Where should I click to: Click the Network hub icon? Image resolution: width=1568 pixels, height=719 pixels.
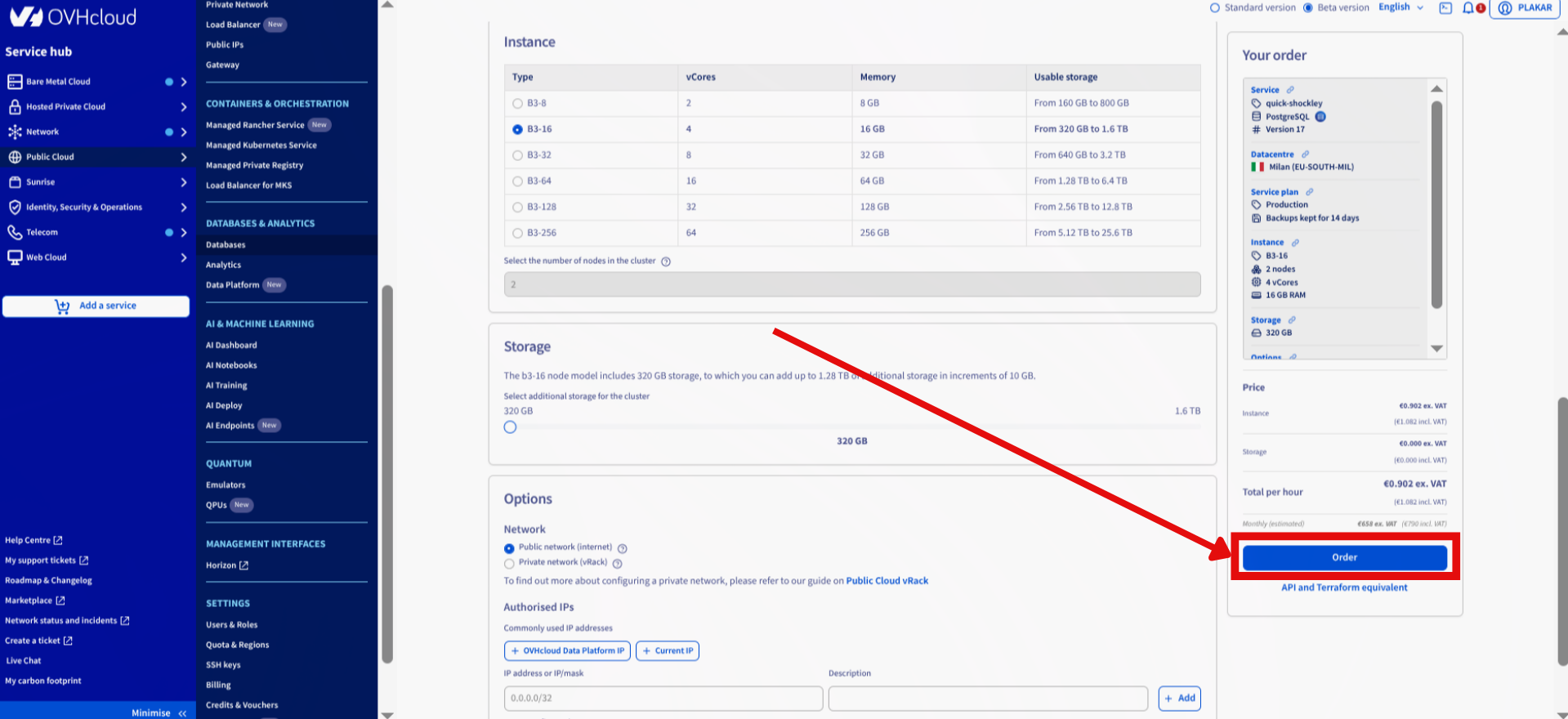point(15,132)
